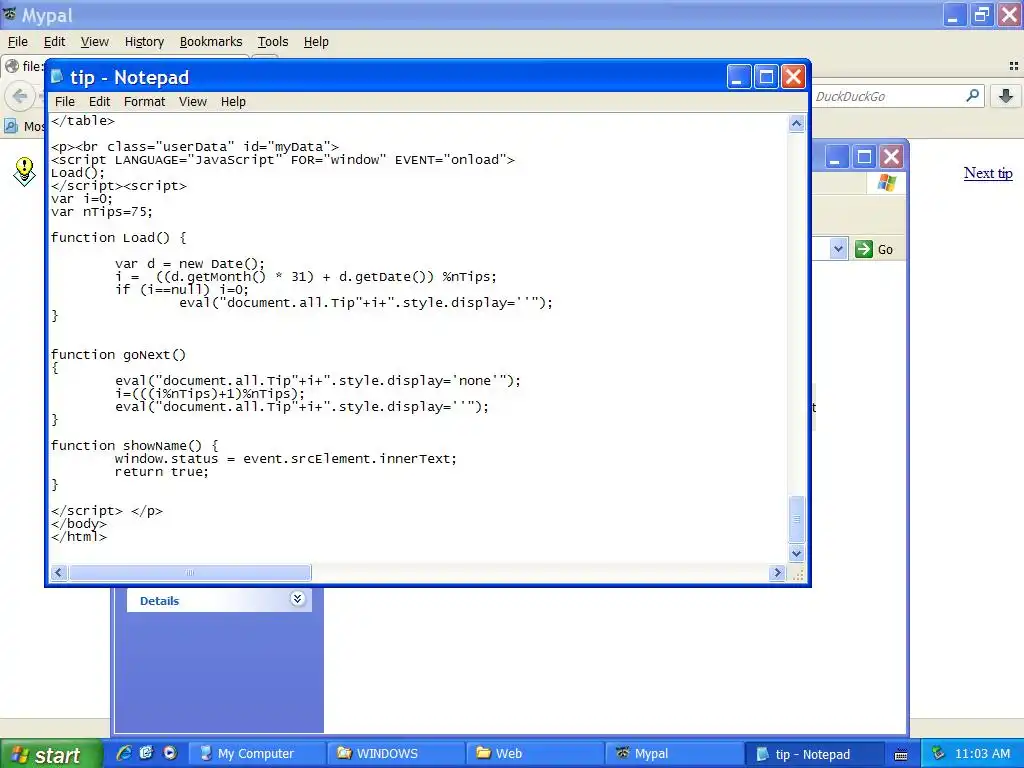The width and height of the screenshot is (1024, 768).
Task: Expand the Details panel chevron
Action: 297,599
